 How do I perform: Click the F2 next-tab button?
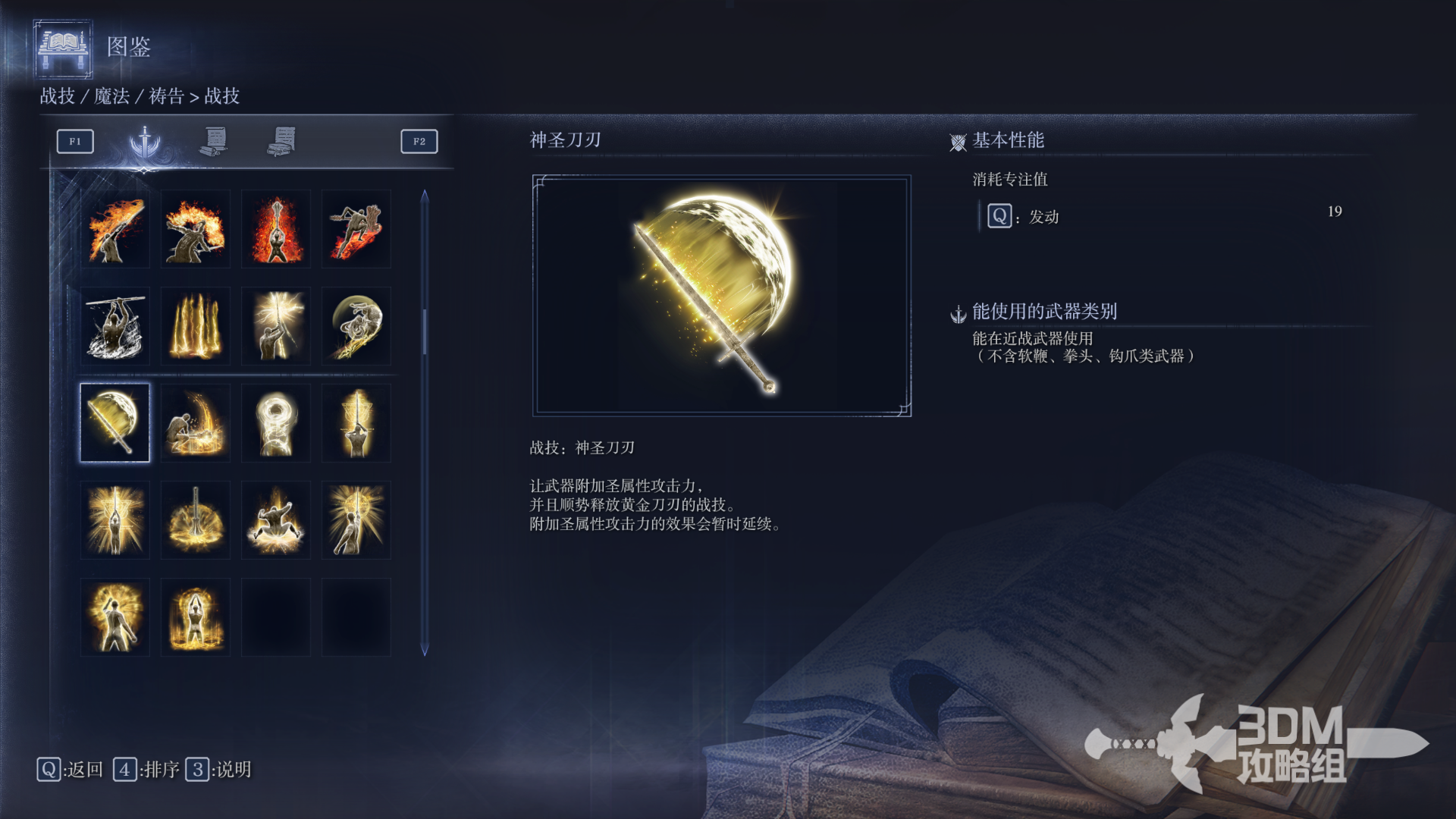coord(419,141)
